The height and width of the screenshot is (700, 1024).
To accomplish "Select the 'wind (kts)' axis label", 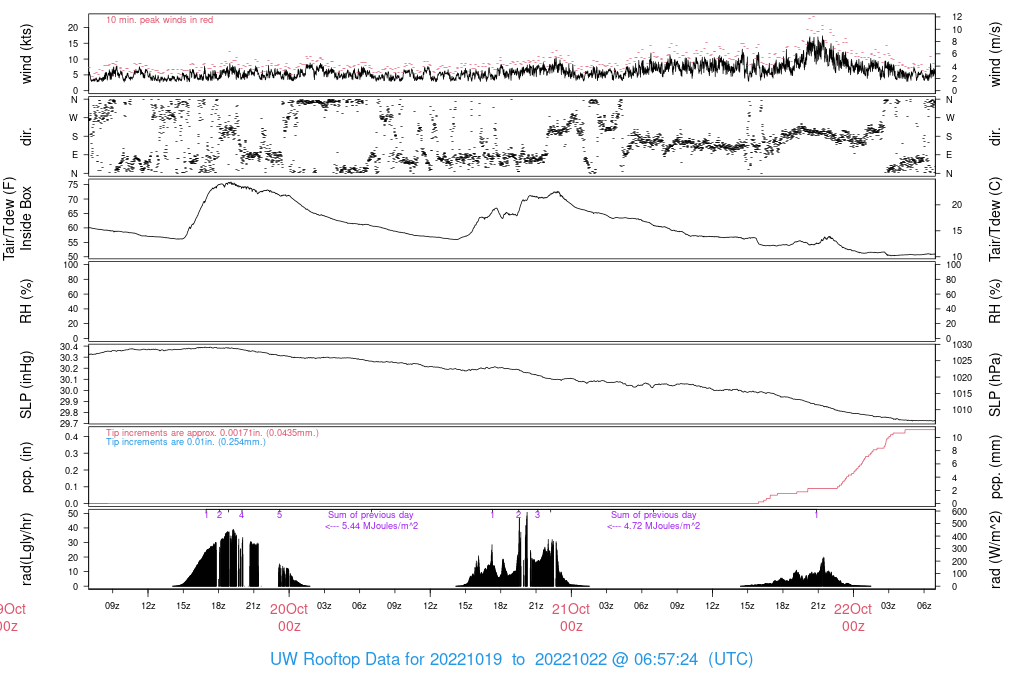I will pos(26,54).
